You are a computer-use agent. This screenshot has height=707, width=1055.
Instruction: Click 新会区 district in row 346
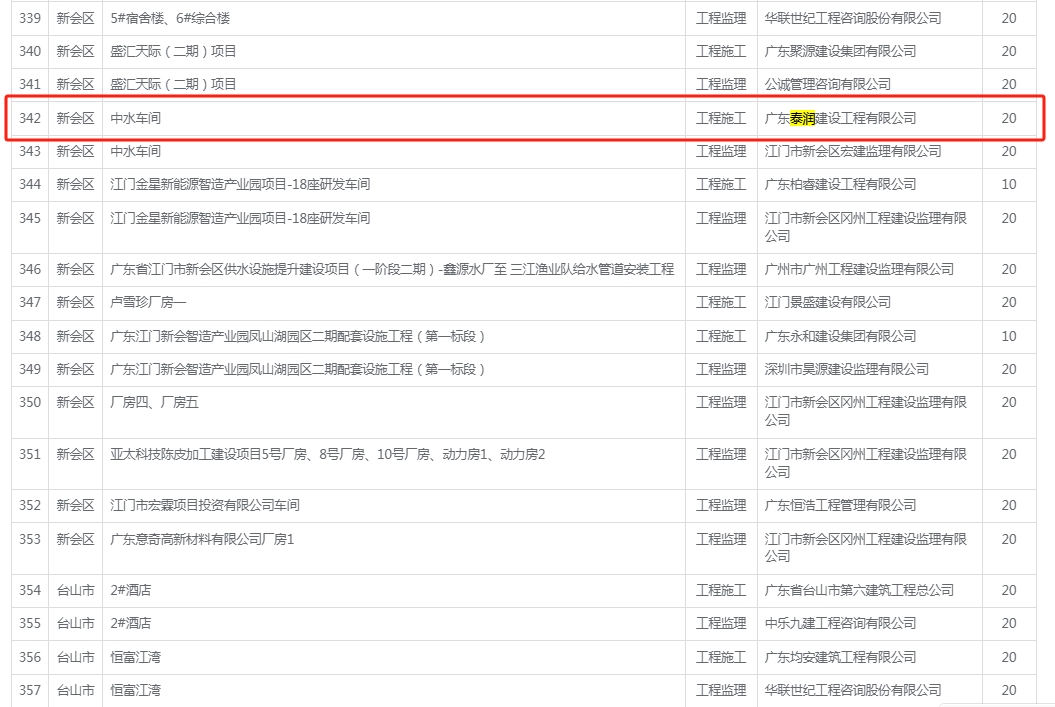(x=75, y=270)
